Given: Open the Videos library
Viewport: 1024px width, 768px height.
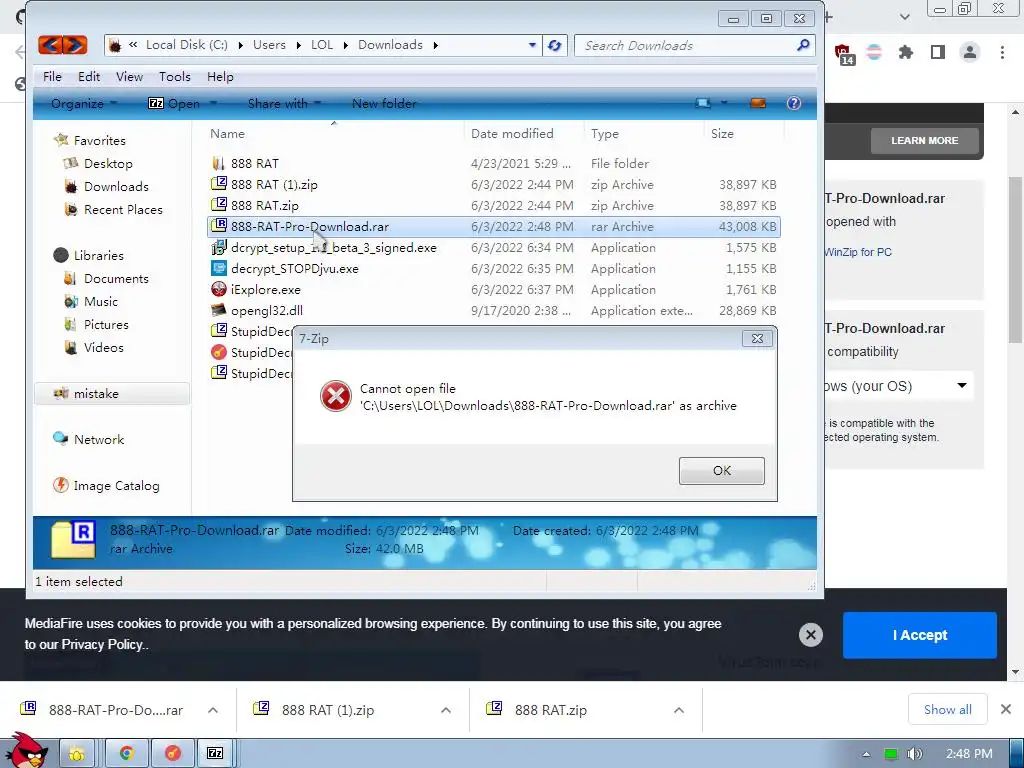Looking at the screenshot, I should 103,347.
